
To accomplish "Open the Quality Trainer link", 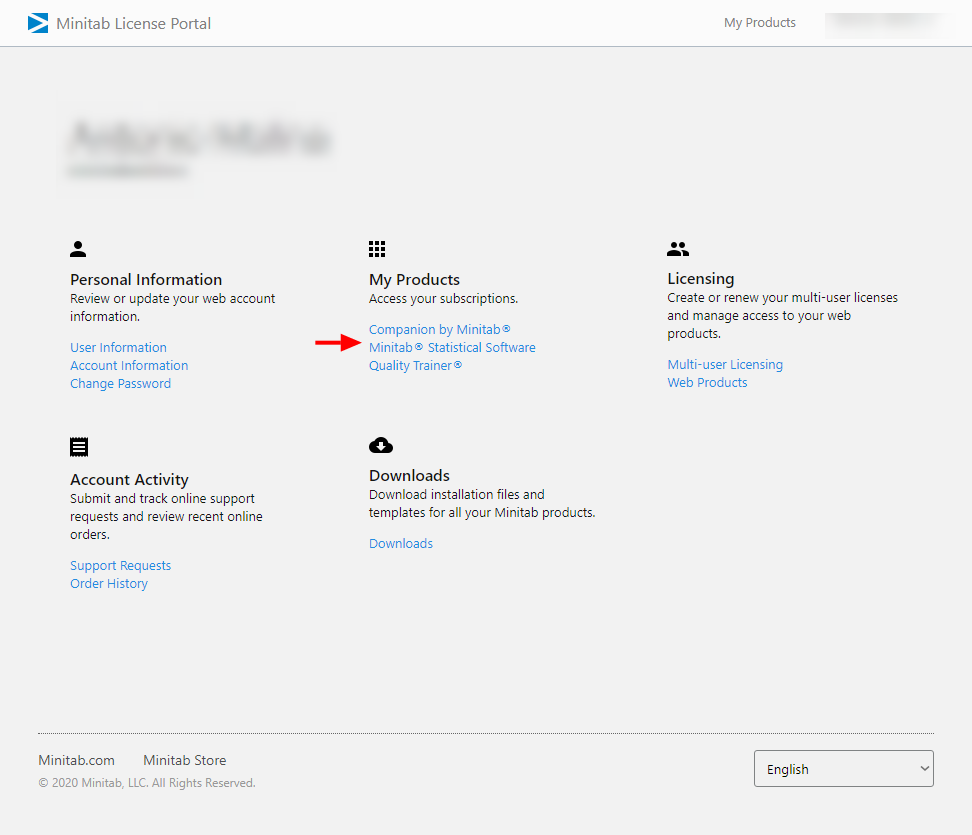I will [415, 366].
